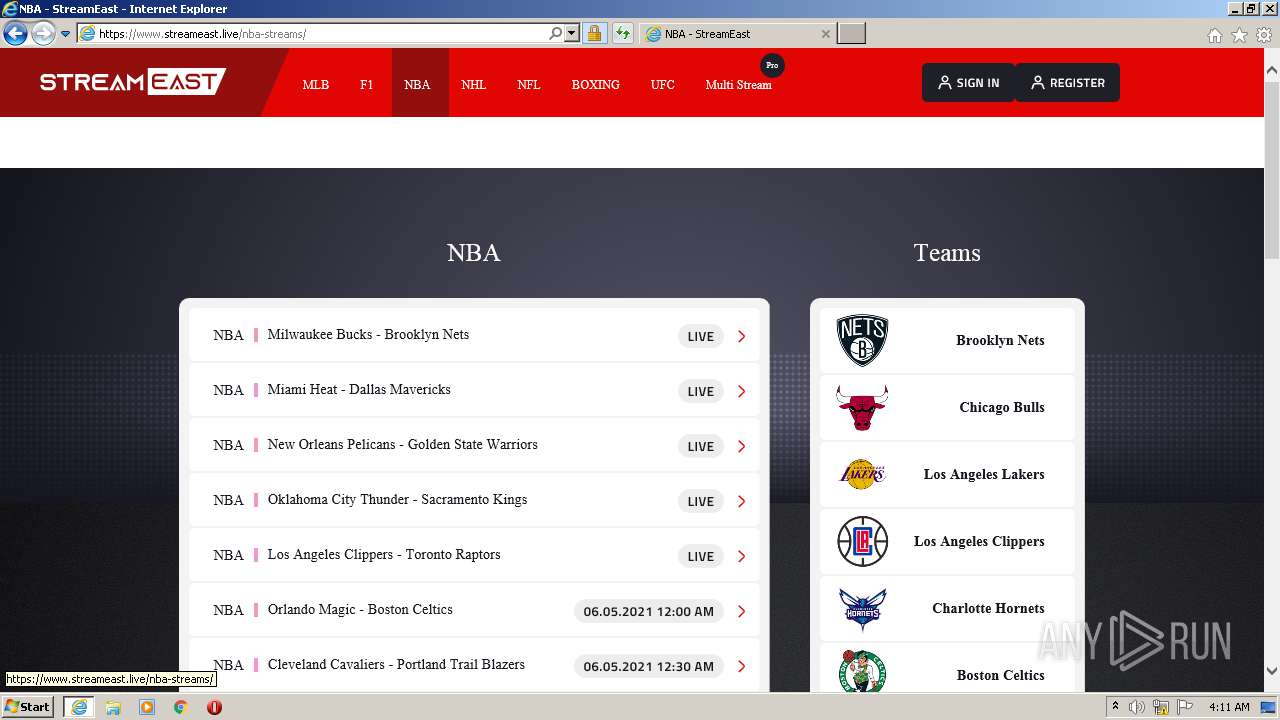Viewport: 1280px width, 720px height.
Task: Open the BOXING navigation tab
Action: pos(596,85)
